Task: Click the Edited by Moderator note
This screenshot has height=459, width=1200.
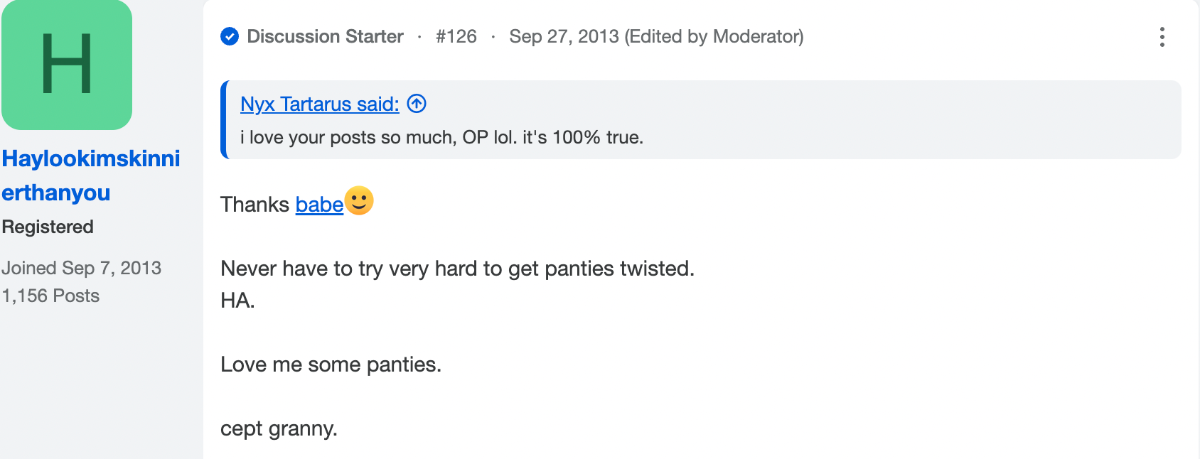Action: click(714, 37)
